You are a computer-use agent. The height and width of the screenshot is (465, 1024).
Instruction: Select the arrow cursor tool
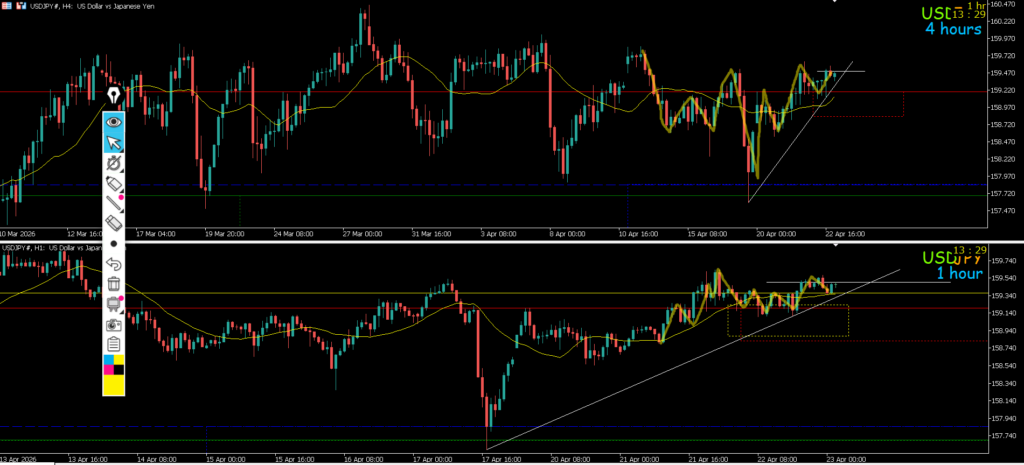pos(114,142)
